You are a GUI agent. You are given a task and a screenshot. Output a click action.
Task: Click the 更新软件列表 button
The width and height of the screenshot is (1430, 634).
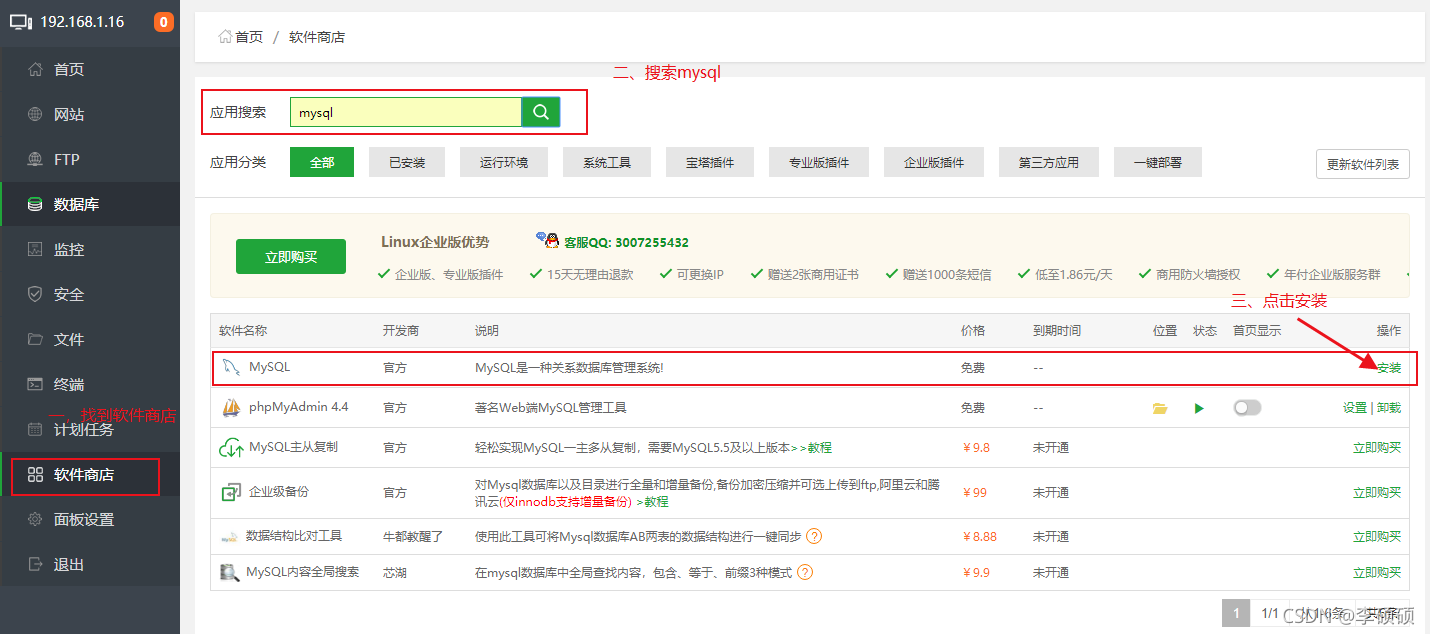click(1363, 164)
